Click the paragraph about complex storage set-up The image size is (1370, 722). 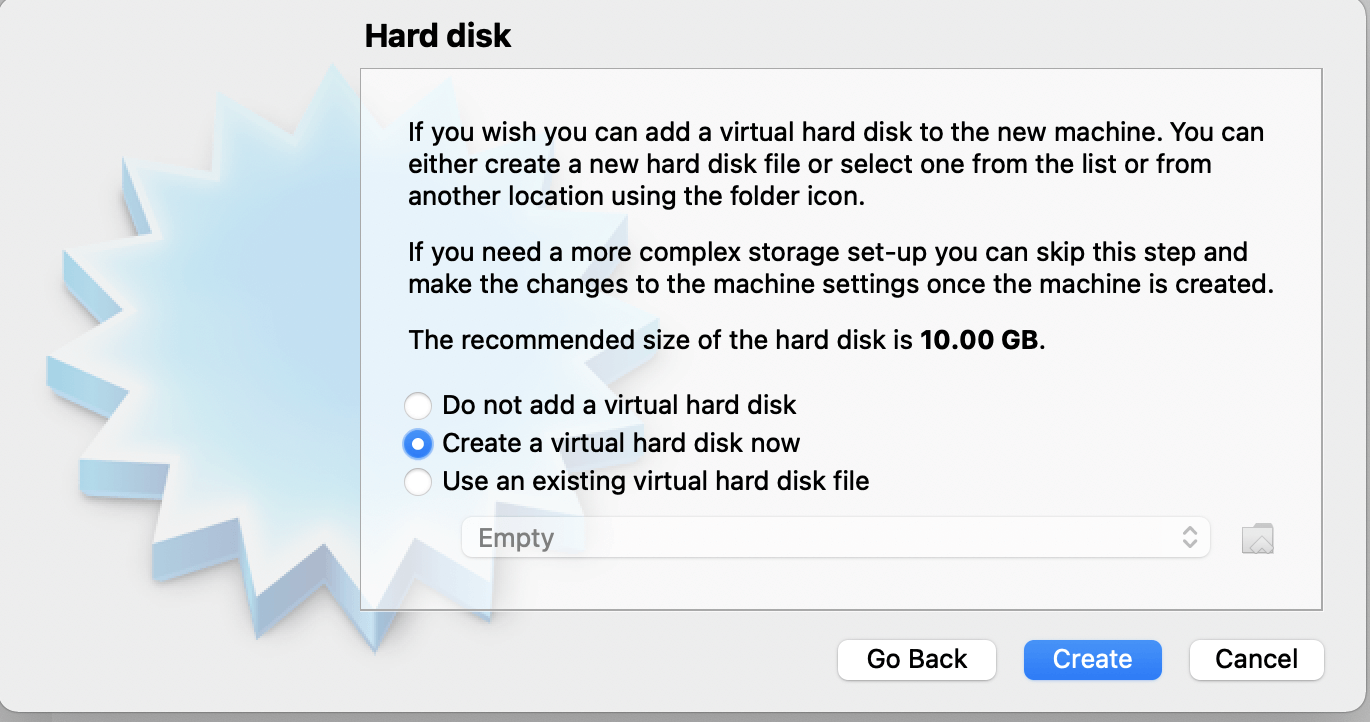coord(840,268)
